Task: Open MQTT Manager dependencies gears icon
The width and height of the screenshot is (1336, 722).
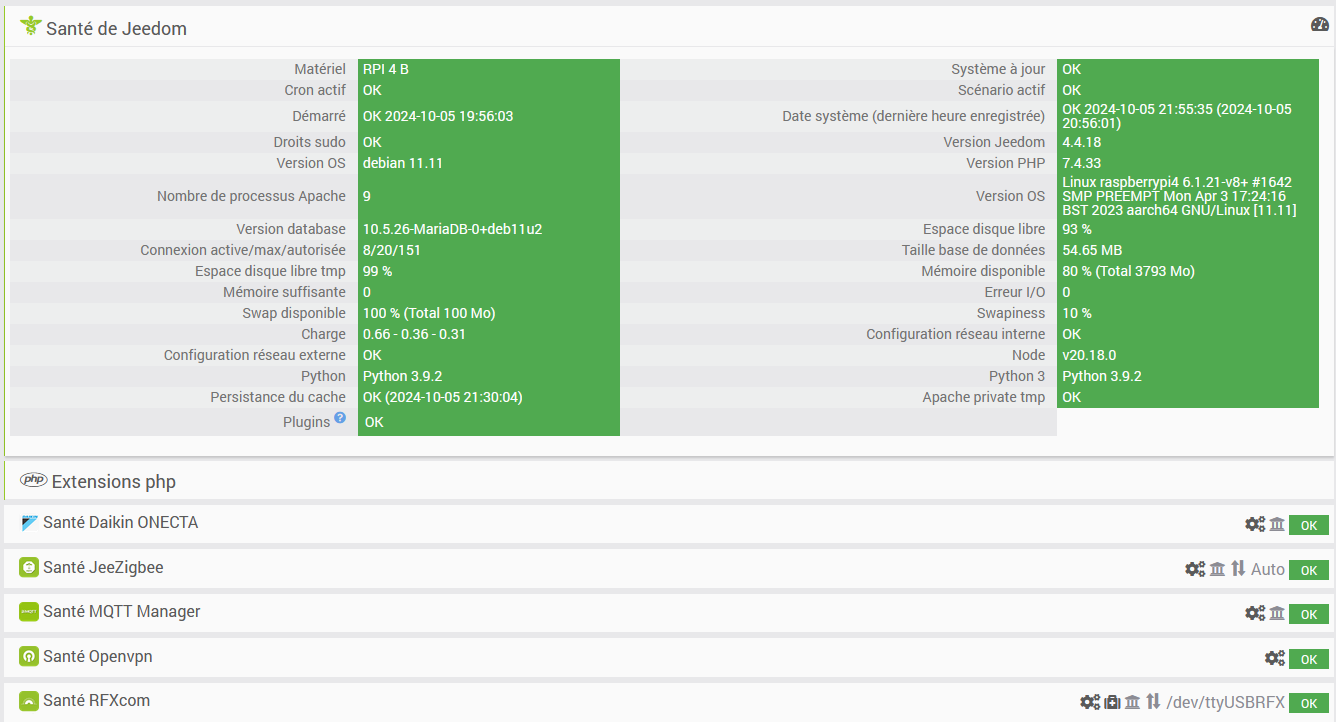Action: pyautogui.click(x=1254, y=613)
